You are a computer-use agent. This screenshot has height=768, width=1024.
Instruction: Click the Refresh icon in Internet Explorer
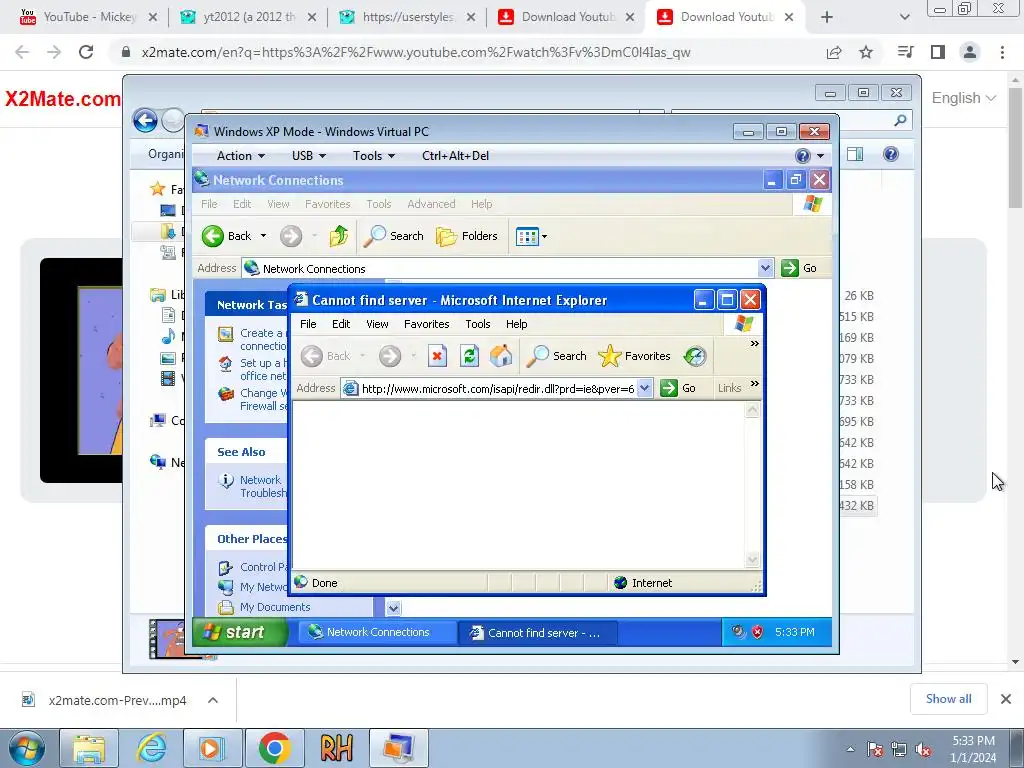pos(469,356)
